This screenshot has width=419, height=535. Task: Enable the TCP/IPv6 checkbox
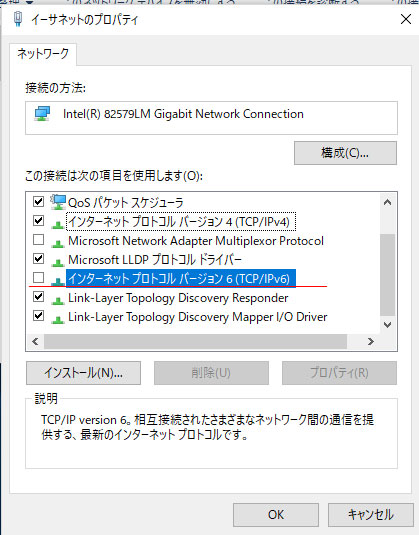39,278
